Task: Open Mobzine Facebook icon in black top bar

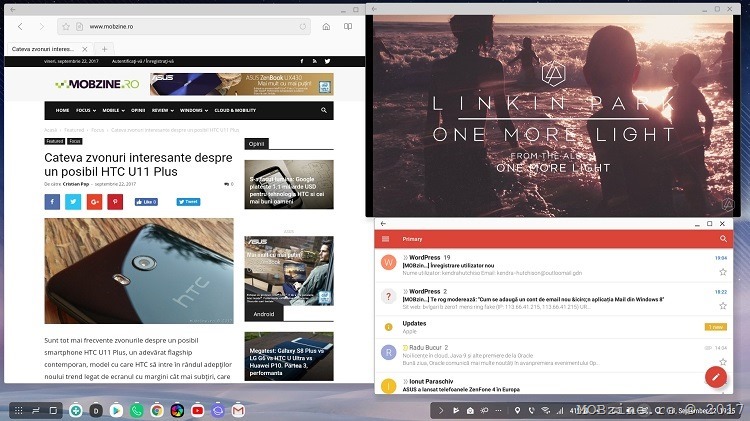Action: (x=302, y=61)
